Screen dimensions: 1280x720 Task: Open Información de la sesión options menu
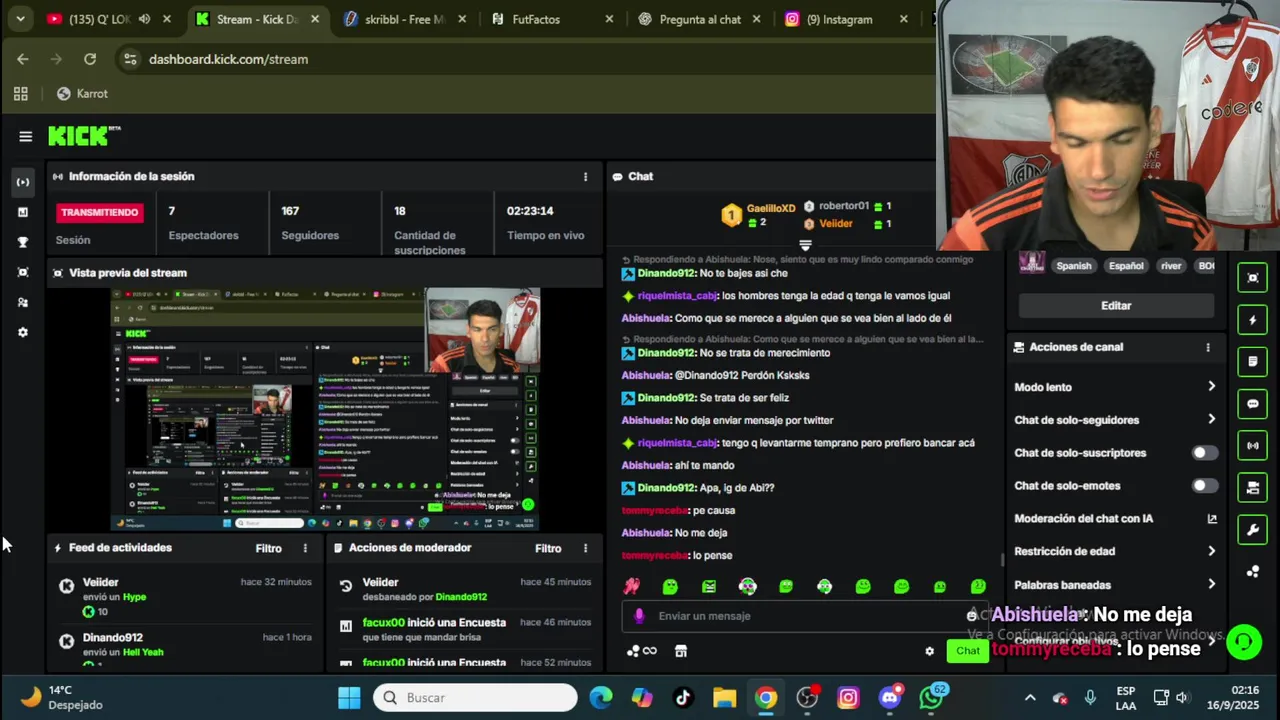pos(586,176)
